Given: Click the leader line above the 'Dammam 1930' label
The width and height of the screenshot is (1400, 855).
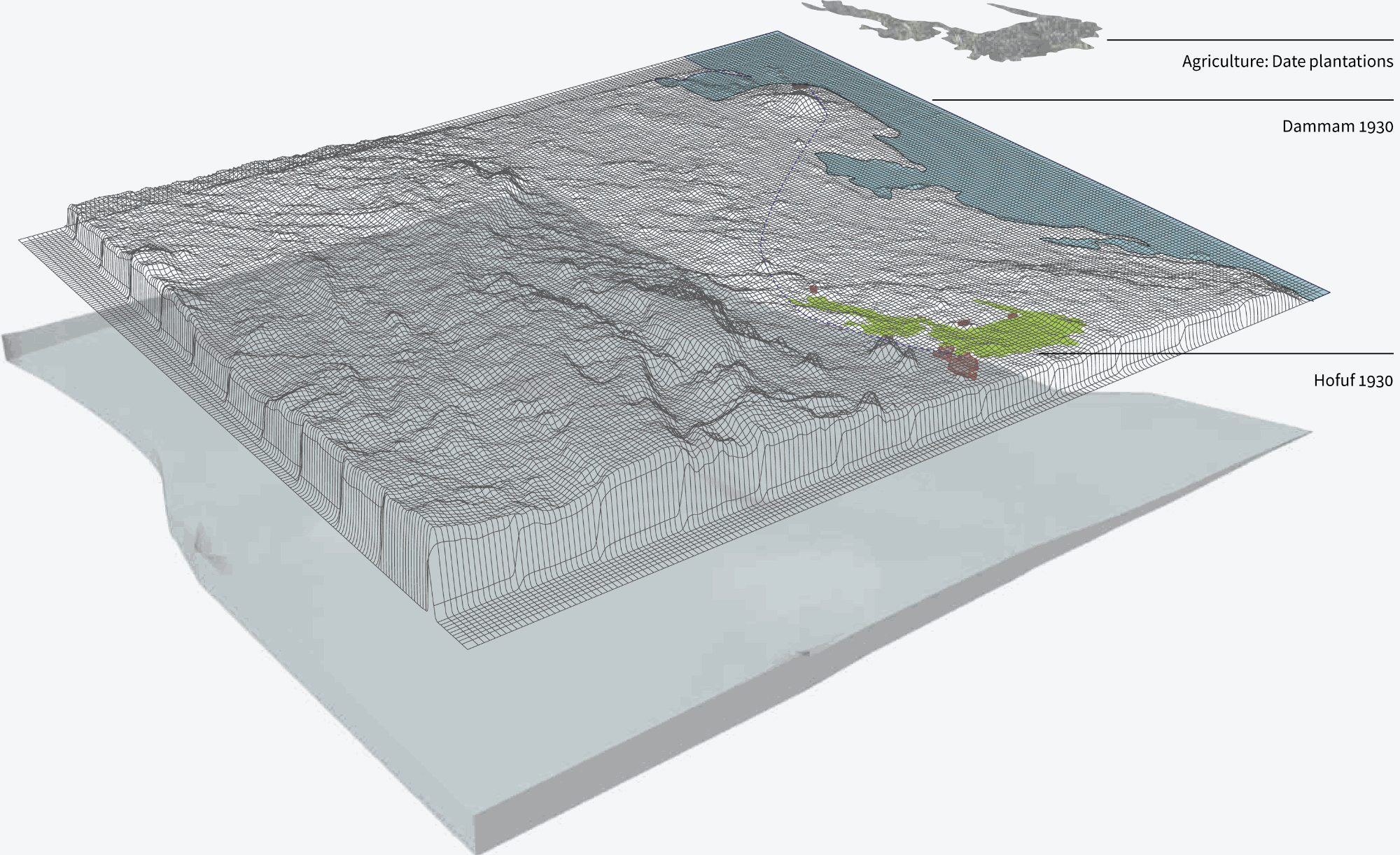Looking at the screenshot, I should (x=1162, y=100).
